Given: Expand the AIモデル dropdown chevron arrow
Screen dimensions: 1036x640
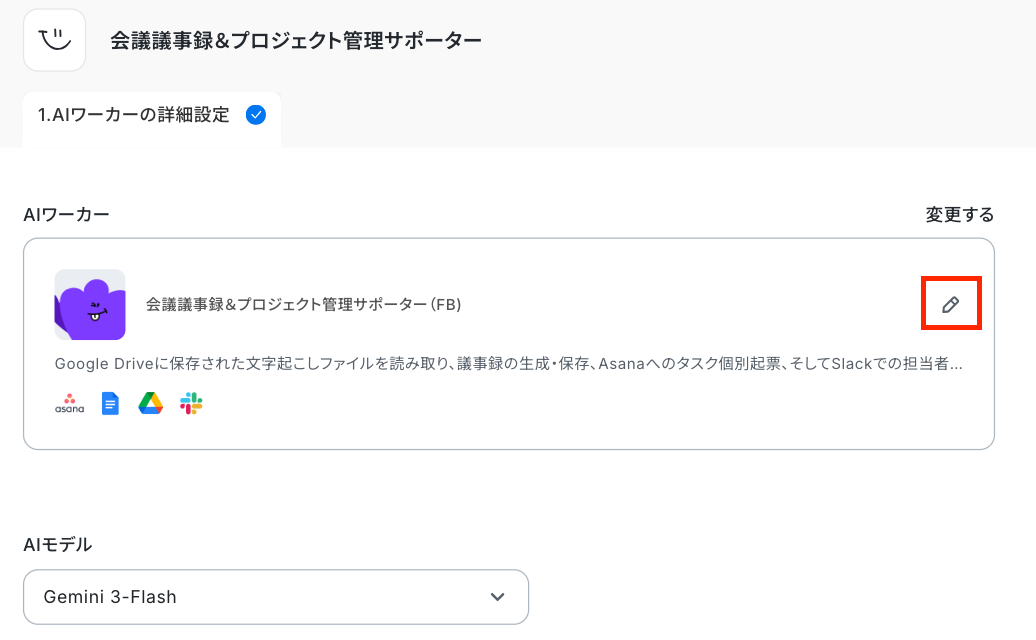Looking at the screenshot, I should 498,597.
